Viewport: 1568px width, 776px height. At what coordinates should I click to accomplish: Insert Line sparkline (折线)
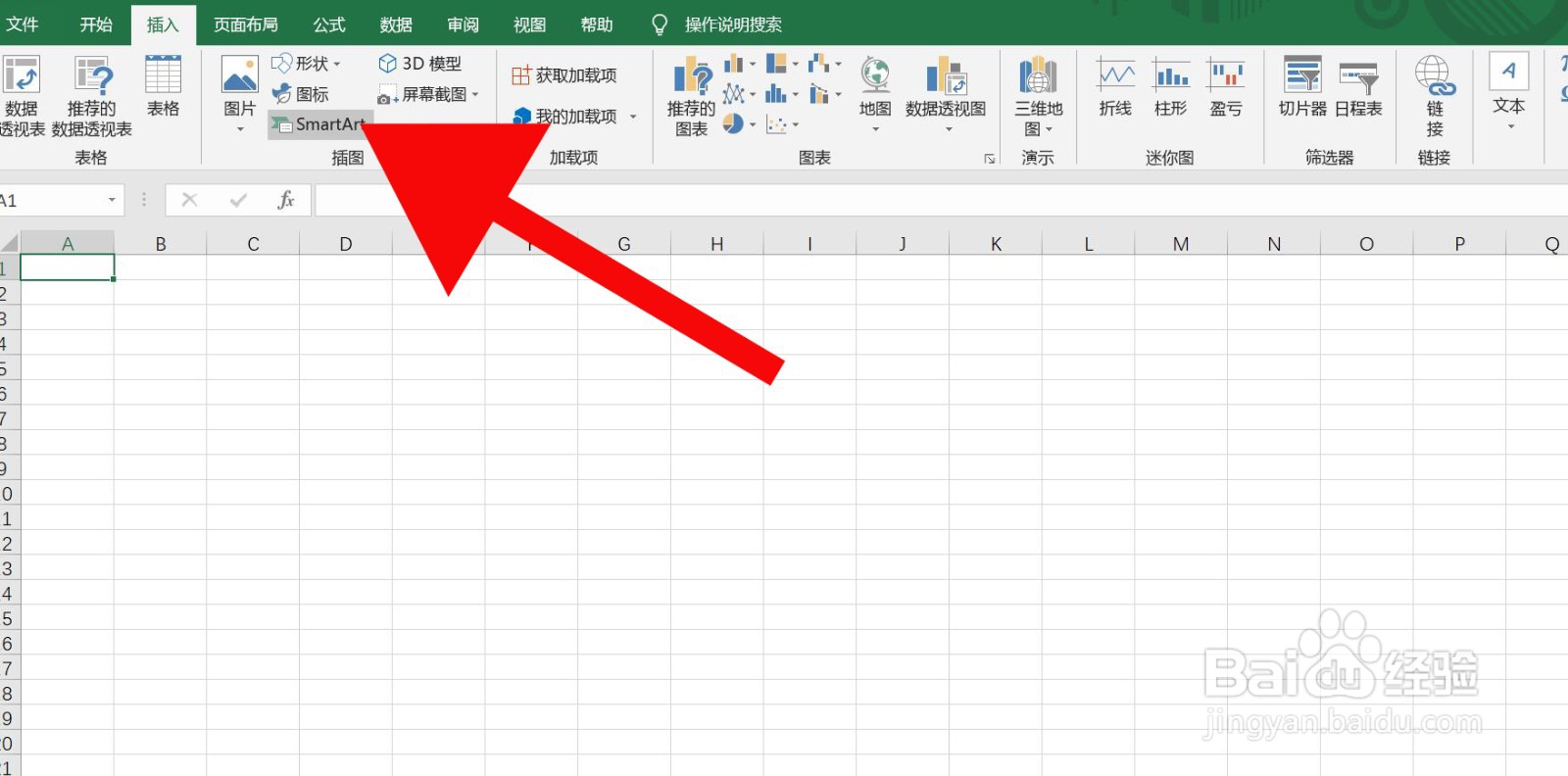coord(1115,87)
